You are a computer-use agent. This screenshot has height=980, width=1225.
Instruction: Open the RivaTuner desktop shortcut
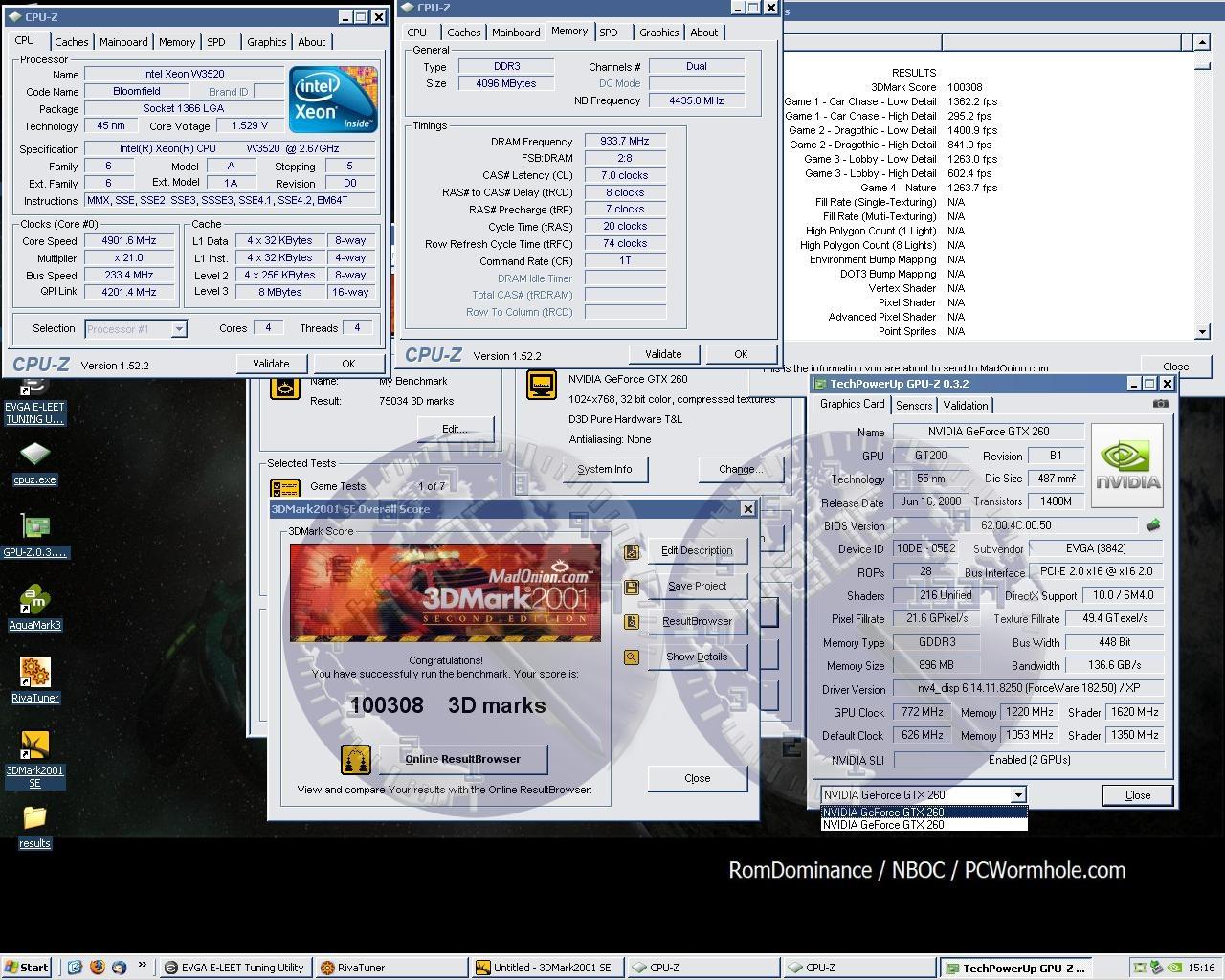tap(34, 679)
